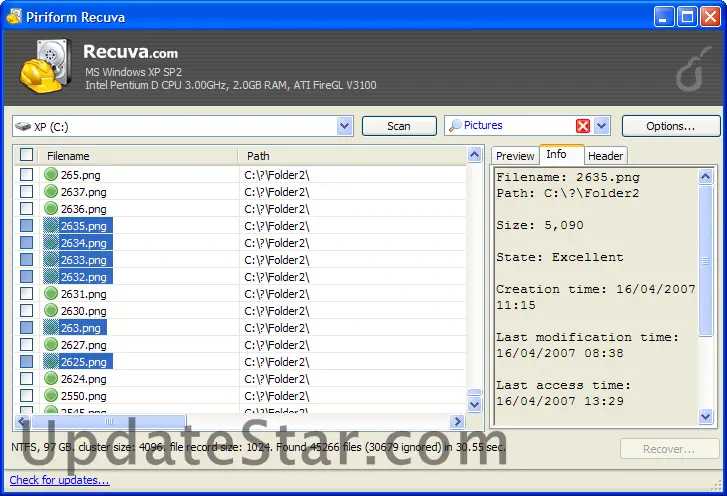Viewport: 727px width, 496px height.
Task: Check the box for 2624.png
Action: click(26, 379)
